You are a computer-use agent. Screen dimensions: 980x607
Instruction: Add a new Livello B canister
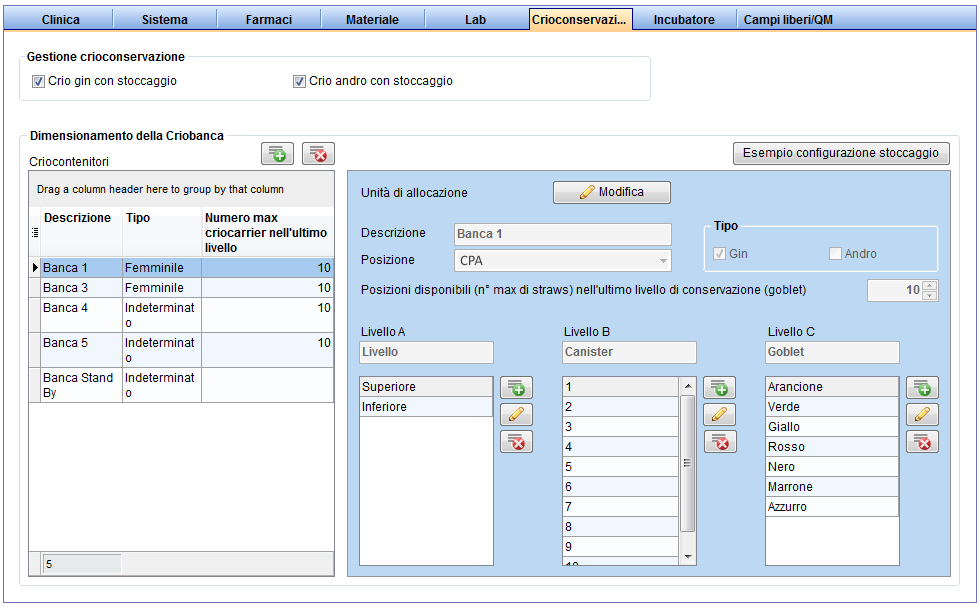coord(719,388)
